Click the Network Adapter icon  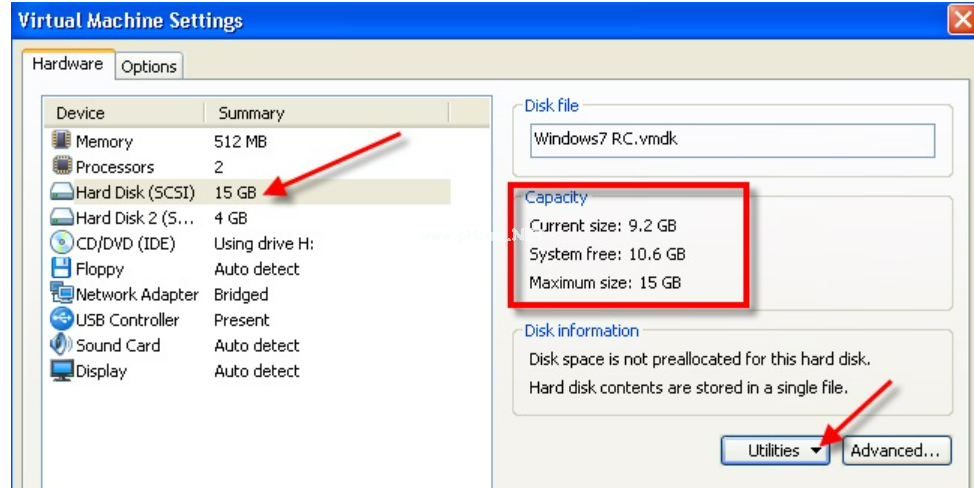tap(62, 294)
